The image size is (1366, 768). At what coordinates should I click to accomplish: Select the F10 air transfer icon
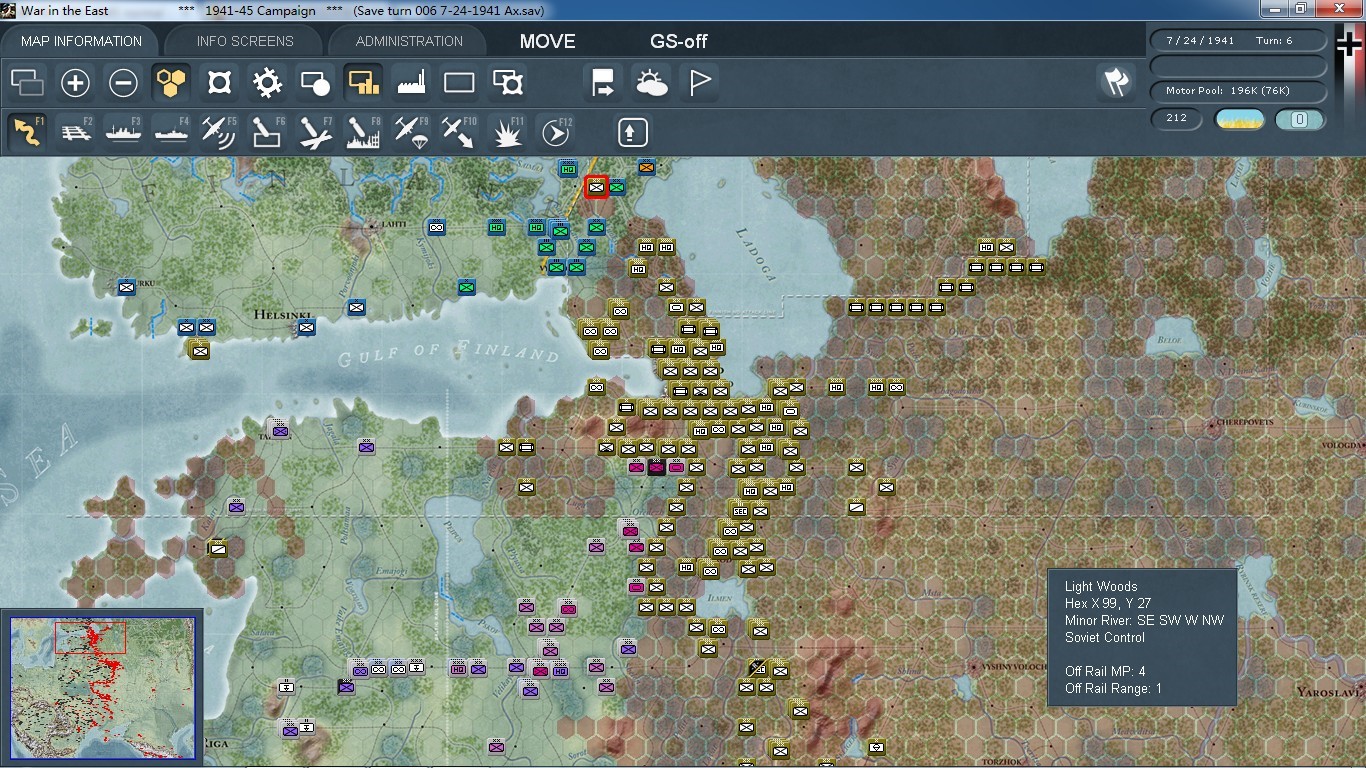[459, 132]
